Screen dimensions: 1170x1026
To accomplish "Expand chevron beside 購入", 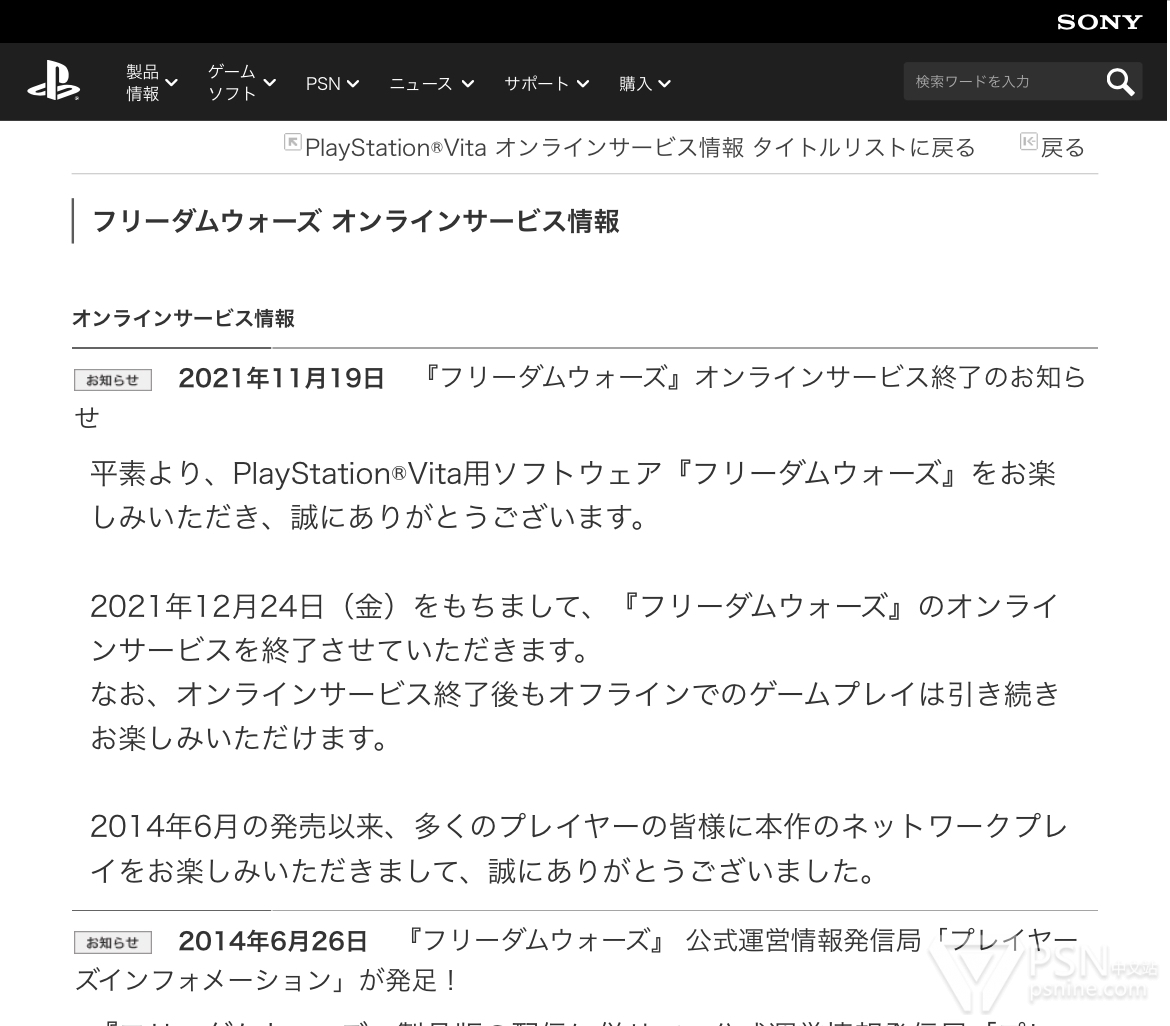I will pyautogui.click(x=664, y=84).
